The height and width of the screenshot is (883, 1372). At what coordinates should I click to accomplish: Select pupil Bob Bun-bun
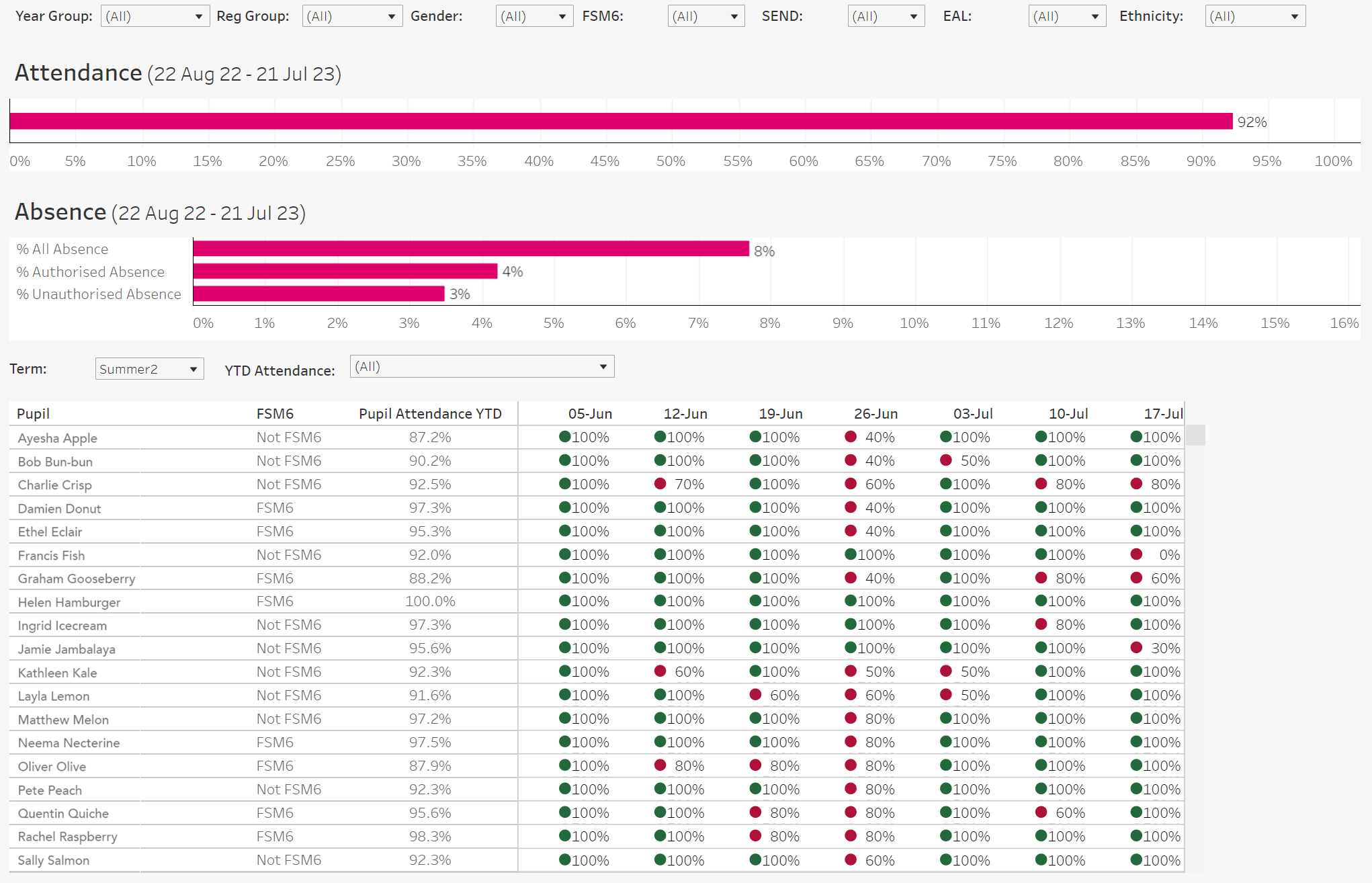tap(55, 462)
